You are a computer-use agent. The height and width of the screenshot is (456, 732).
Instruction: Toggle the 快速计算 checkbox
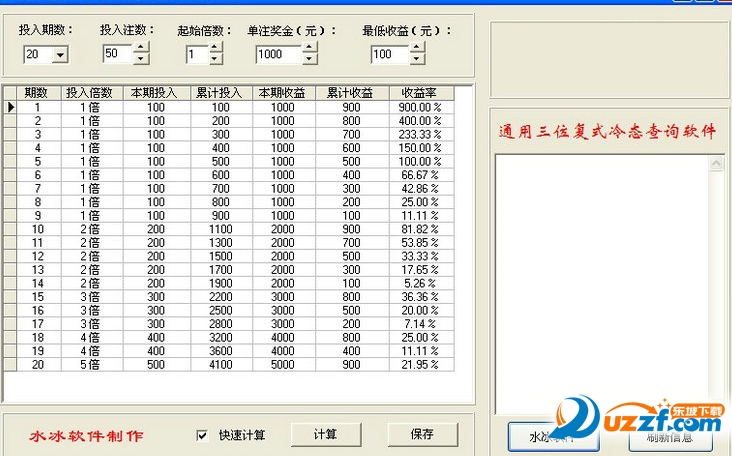pyautogui.click(x=202, y=435)
